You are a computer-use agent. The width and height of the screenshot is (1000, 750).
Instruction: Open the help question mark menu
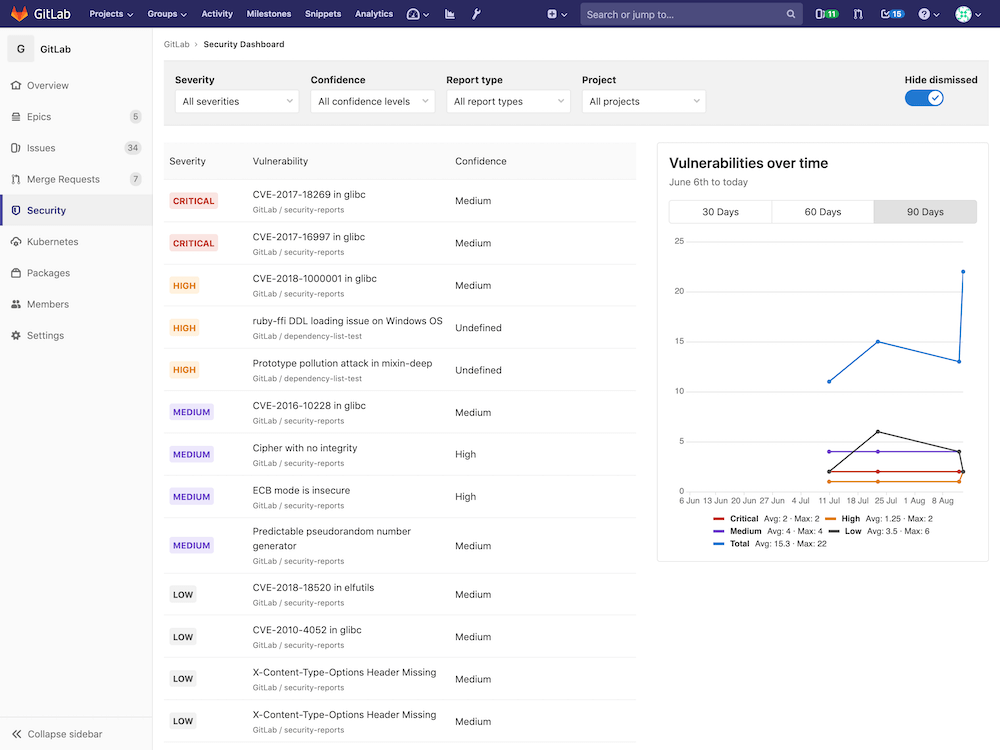(928, 14)
